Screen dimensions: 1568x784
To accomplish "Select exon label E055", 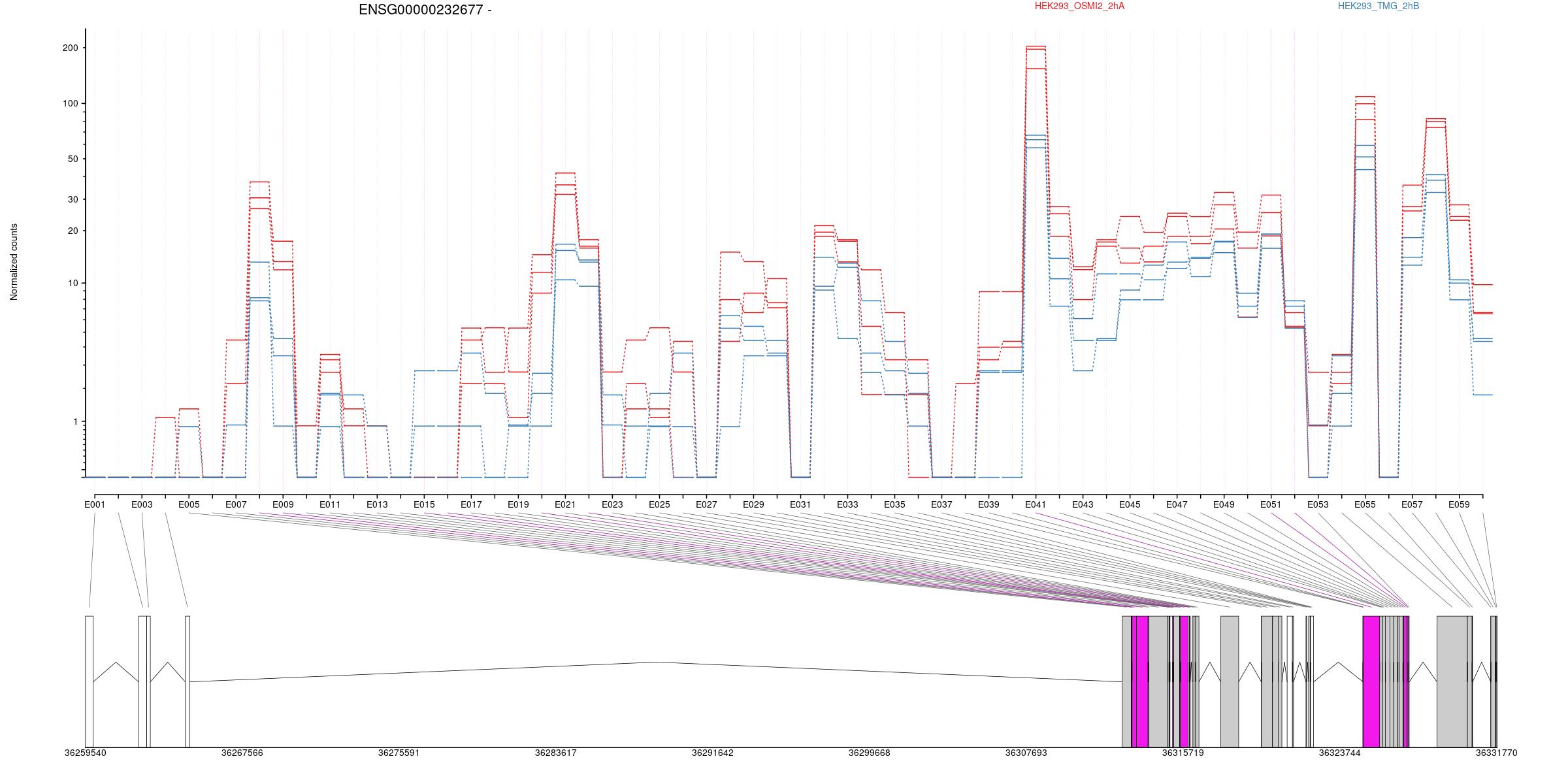I will pos(1365,504).
